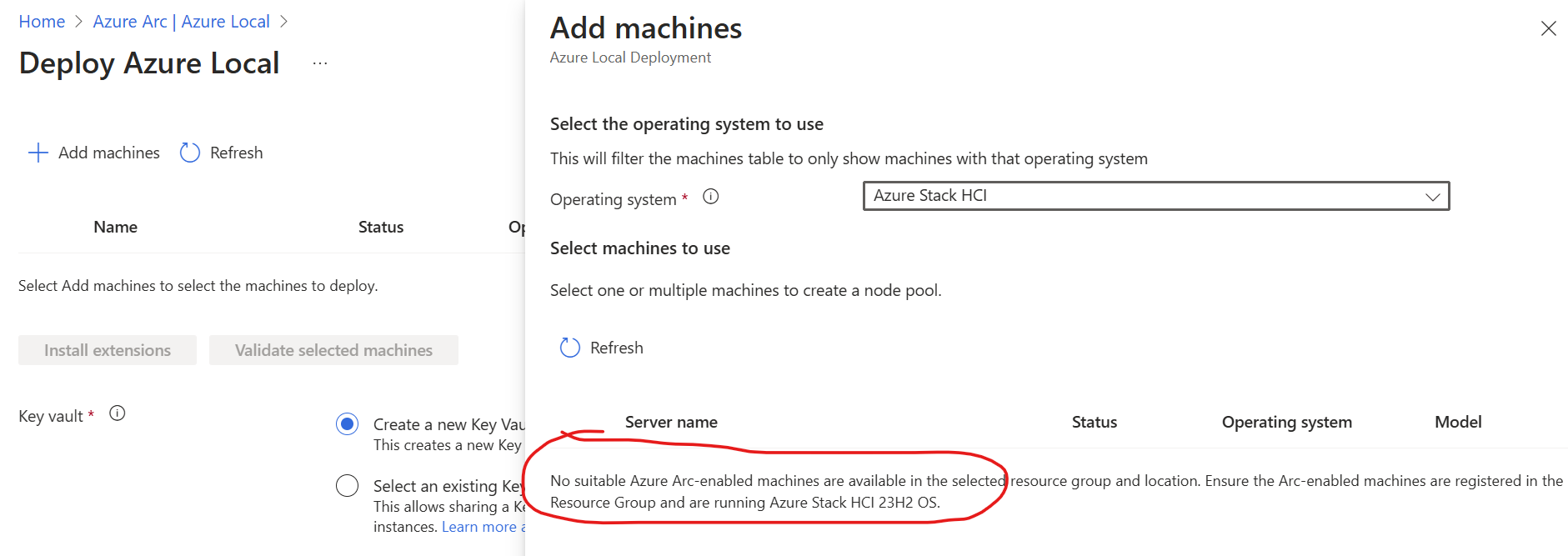This screenshot has width=1568, height=556.
Task: Click the 'Select the operating system to use' heading
Action: (687, 124)
